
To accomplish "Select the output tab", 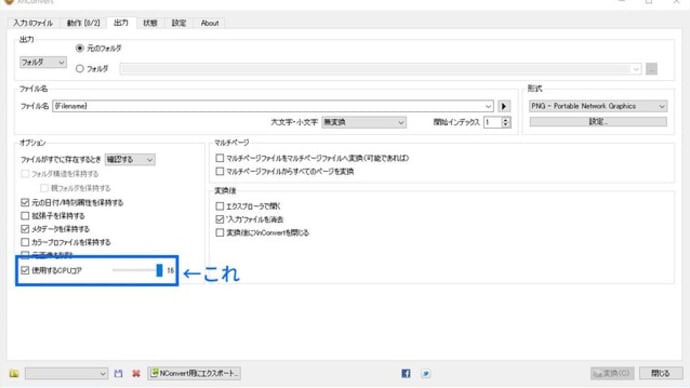I will click(x=121, y=22).
